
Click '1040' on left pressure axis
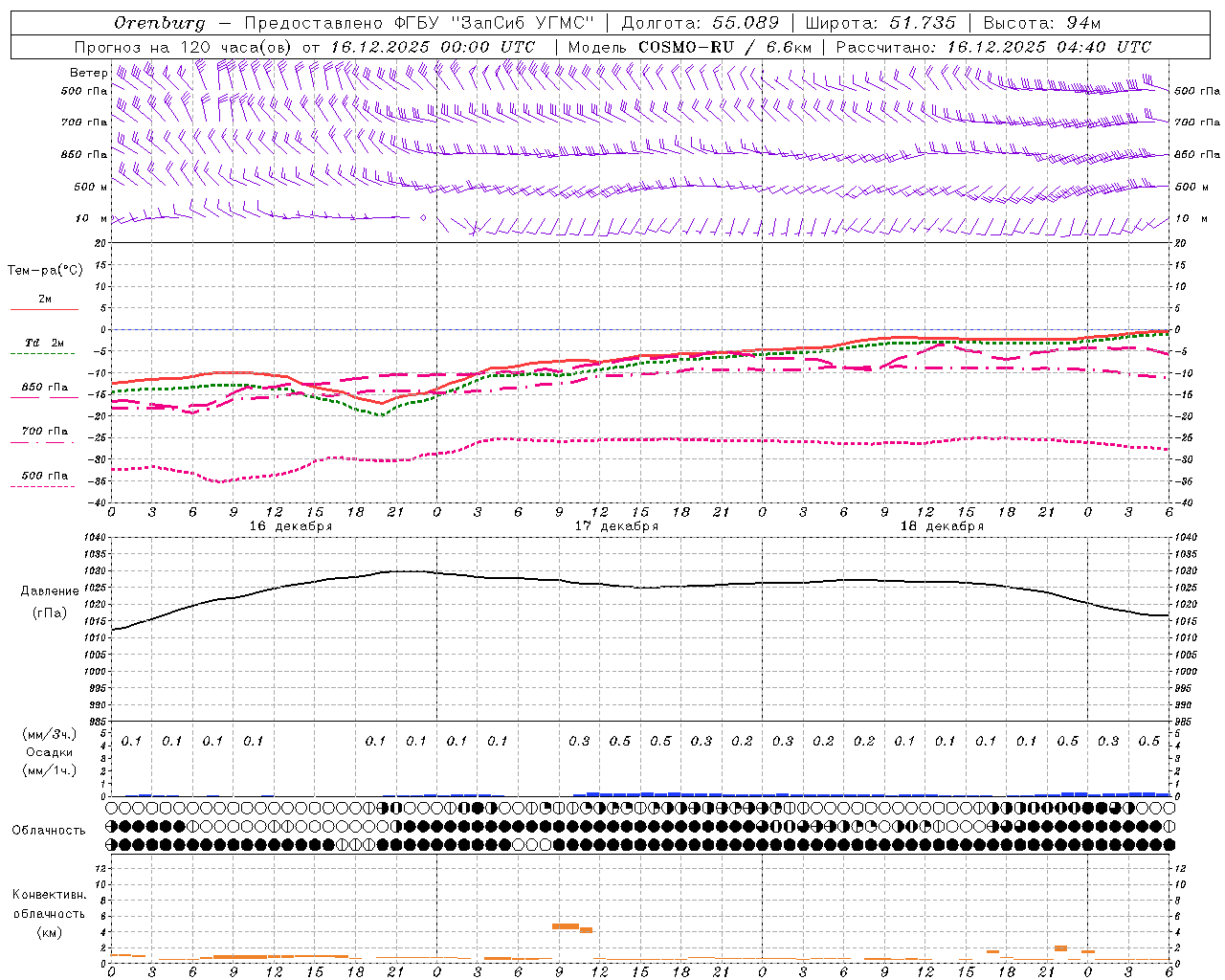tap(94, 538)
